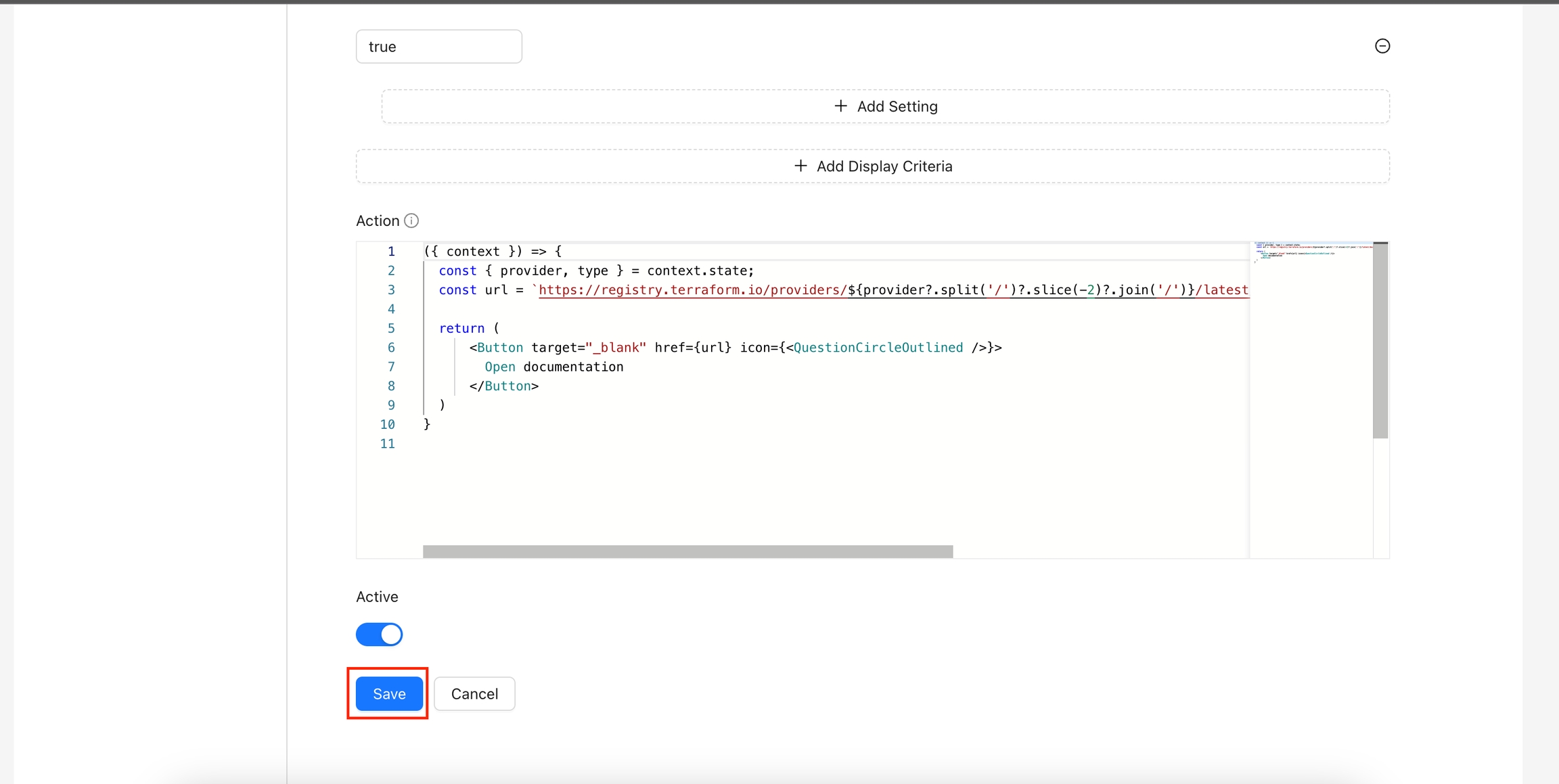Place cursor on Open documentation text

click(553, 367)
